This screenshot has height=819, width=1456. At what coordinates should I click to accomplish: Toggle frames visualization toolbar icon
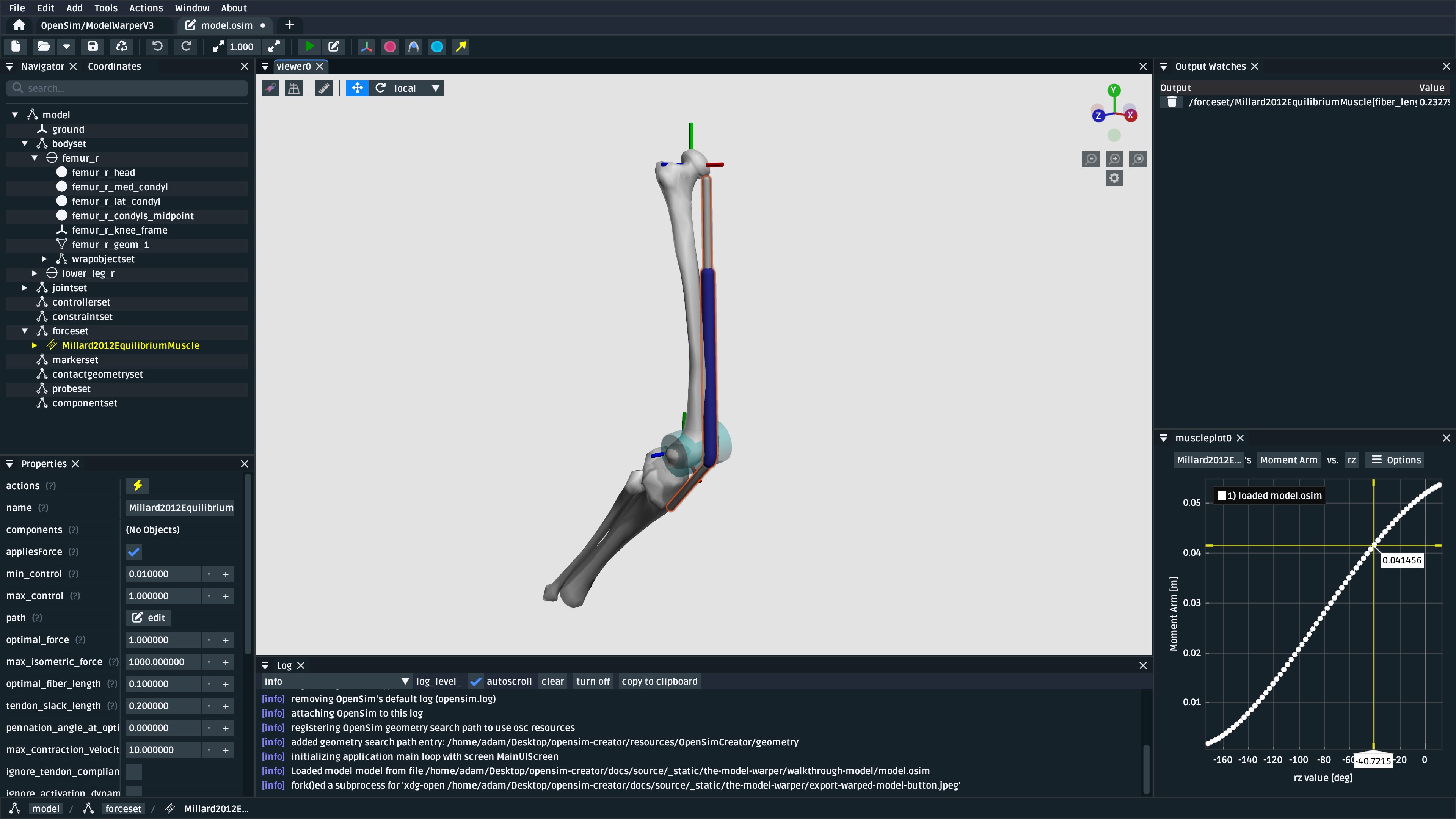[x=366, y=46]
